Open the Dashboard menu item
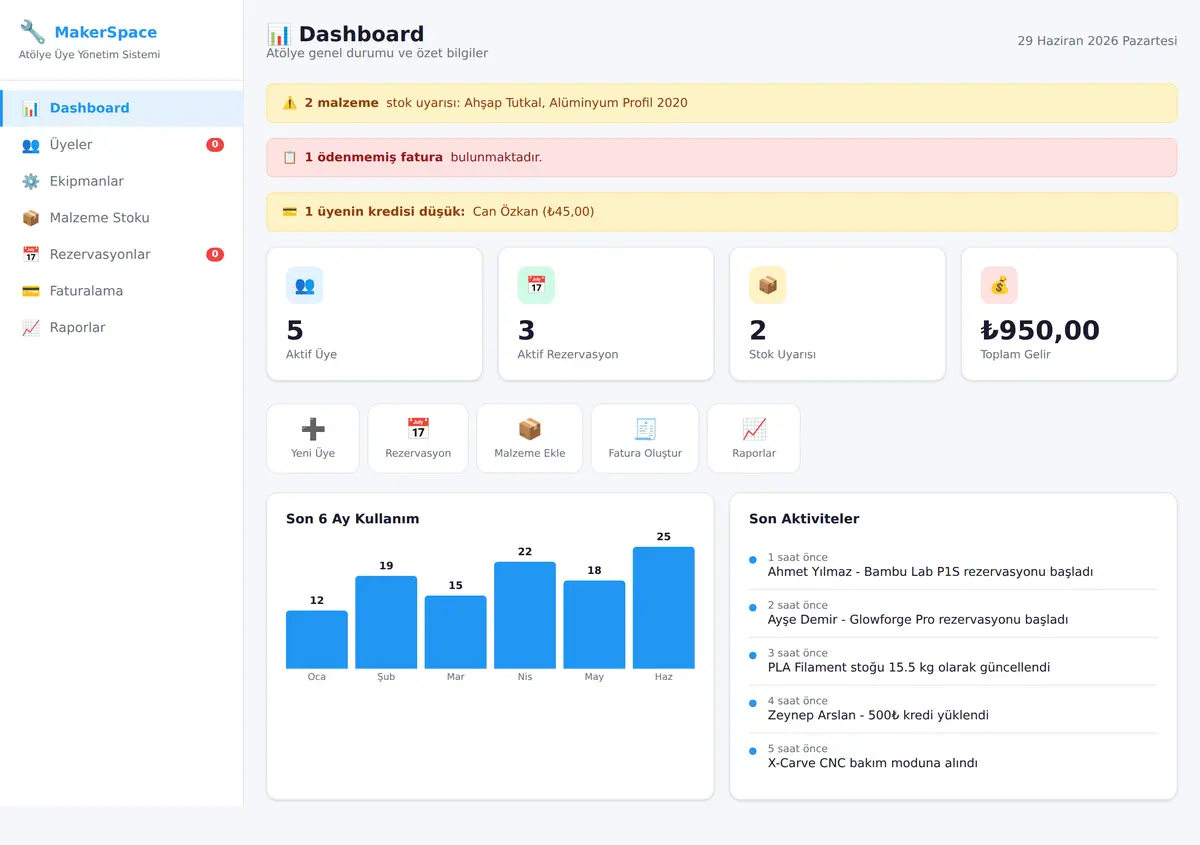Screen dimensions: 1200x845 point(121,108)
